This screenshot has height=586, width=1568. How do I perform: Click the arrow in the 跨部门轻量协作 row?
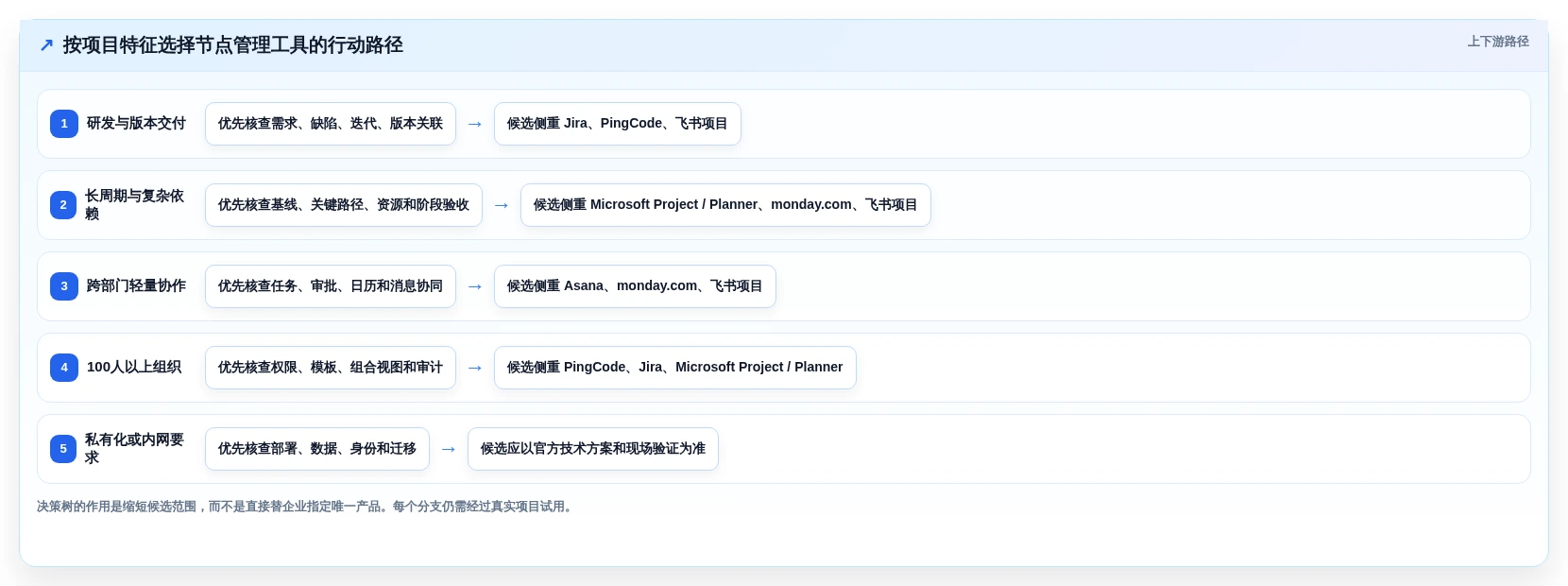(475, 286)
